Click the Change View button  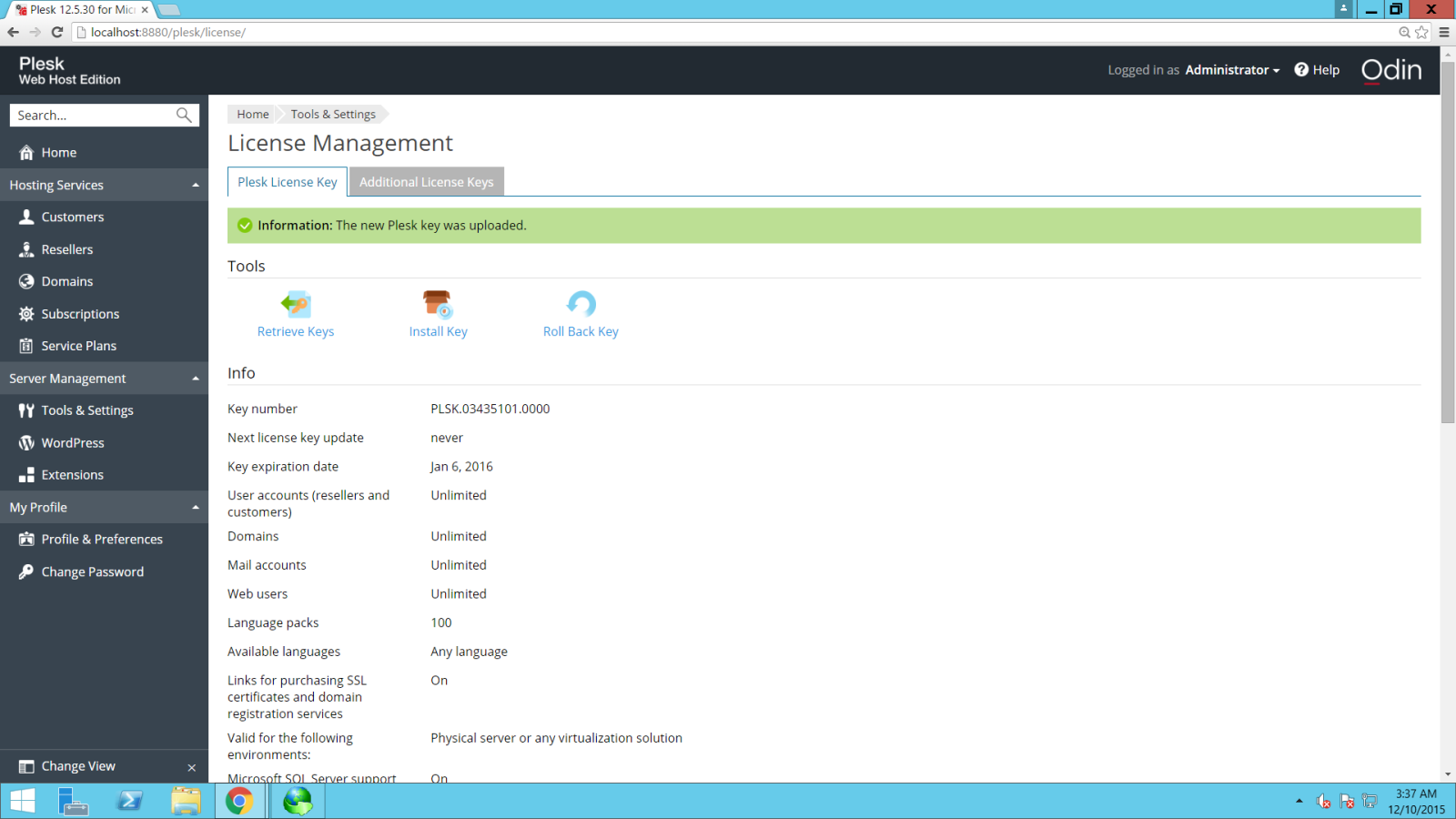(78, 766)
